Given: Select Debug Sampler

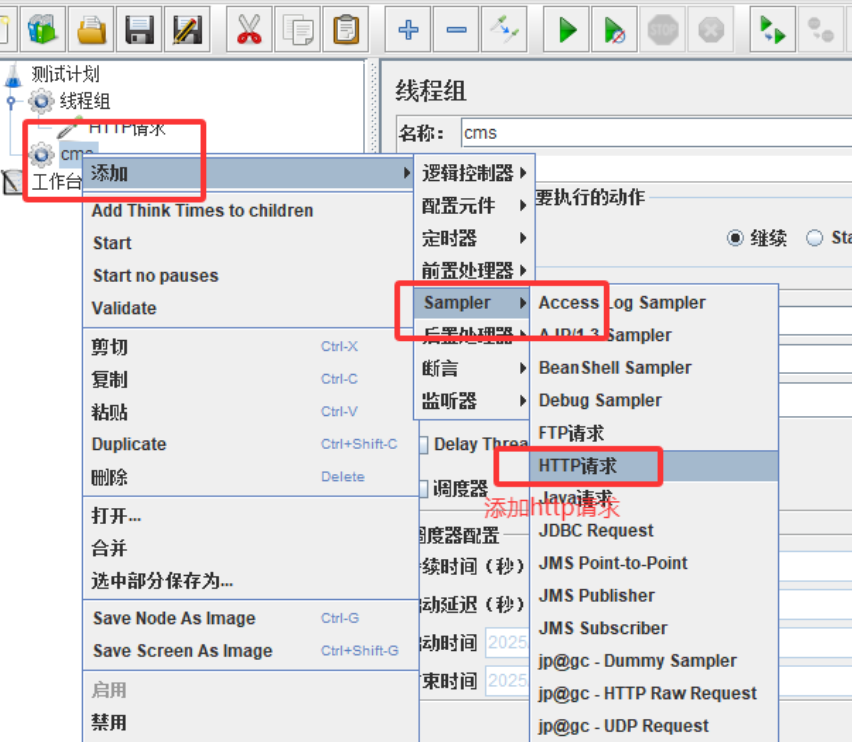Looking at the screenshot, I should [x=654, y=400].
